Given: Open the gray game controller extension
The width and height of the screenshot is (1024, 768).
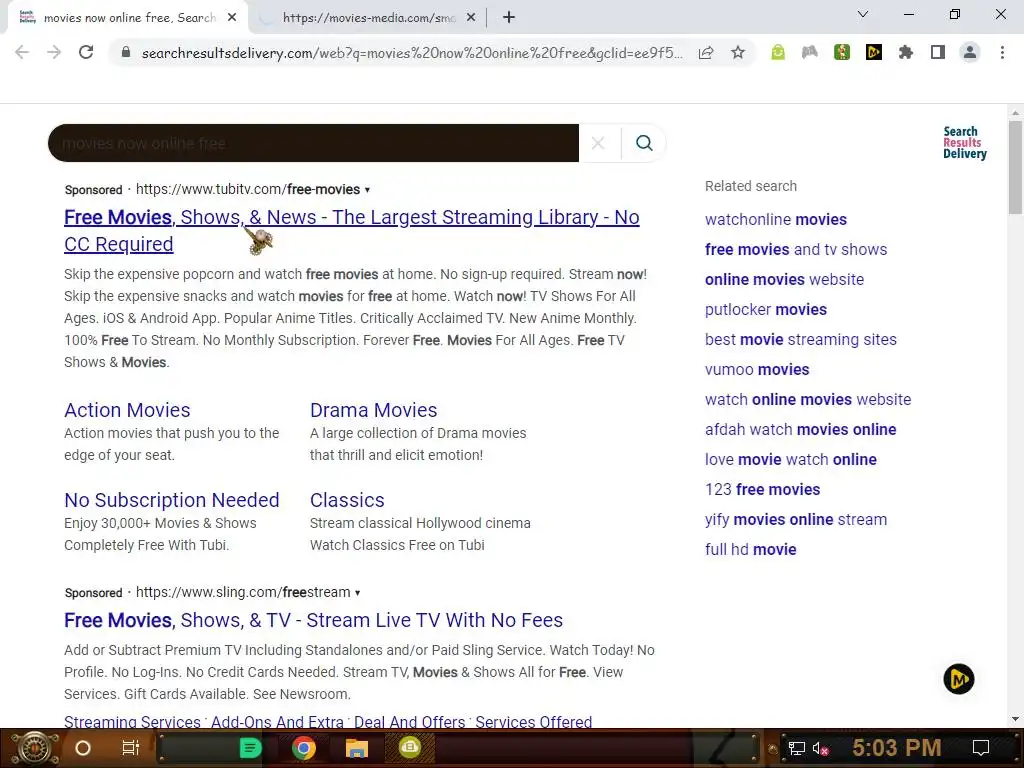Looking at the screenshot, I should [810, 52].
